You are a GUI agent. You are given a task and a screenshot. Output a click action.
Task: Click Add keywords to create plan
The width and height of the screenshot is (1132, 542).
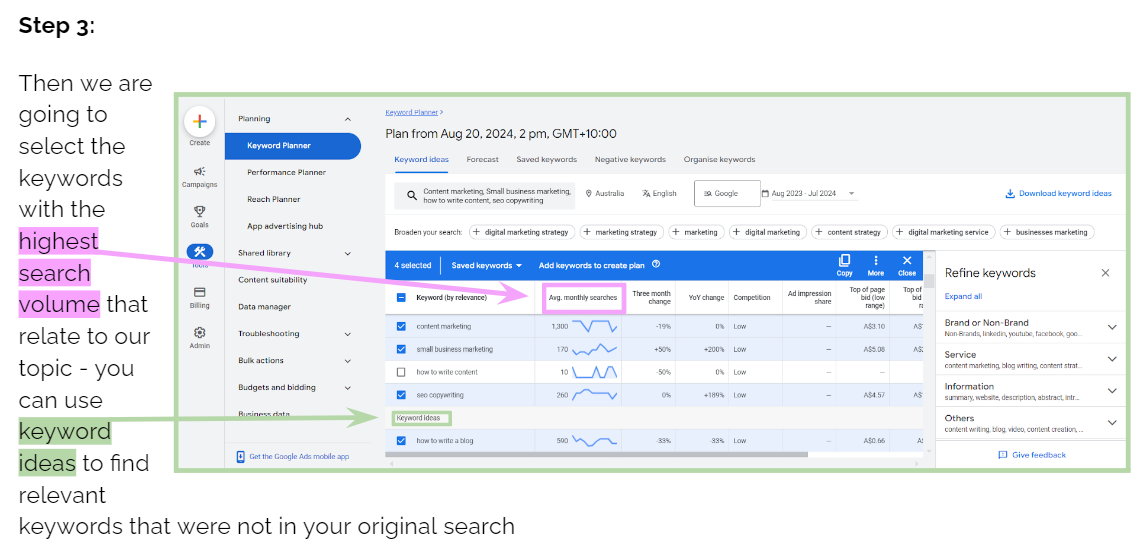click(594, 265)
